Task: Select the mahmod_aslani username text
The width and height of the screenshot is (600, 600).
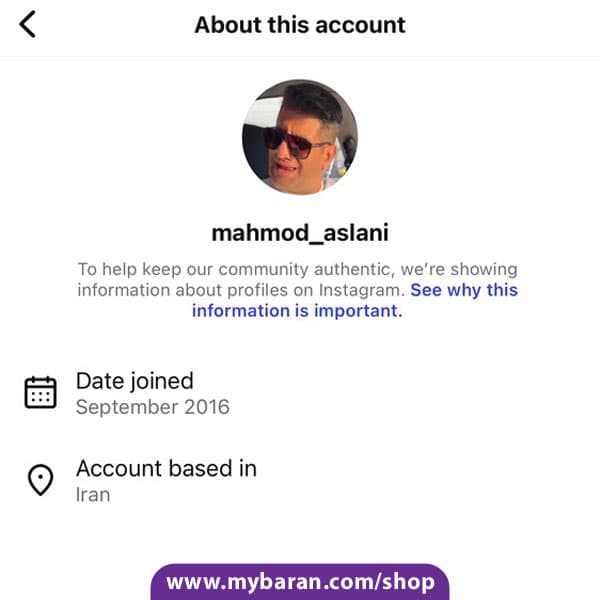Action: tap(300, 233)
